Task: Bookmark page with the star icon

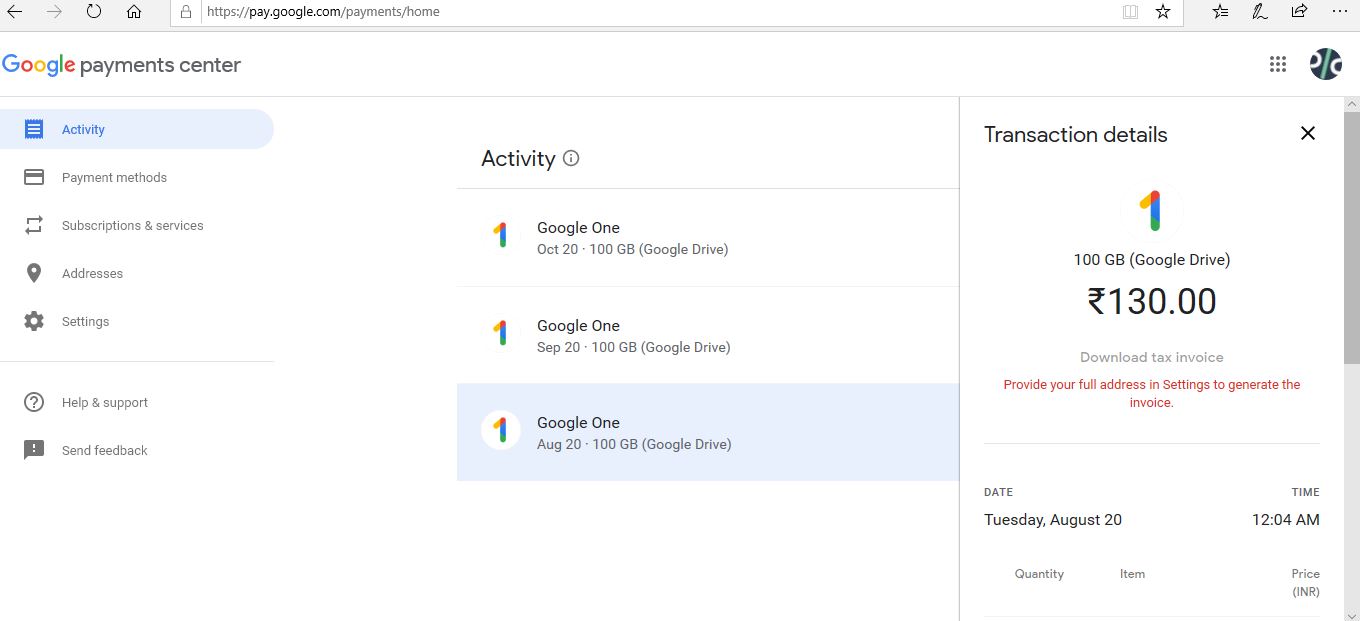Action: pyautogui.click(x=1163, y=12)
